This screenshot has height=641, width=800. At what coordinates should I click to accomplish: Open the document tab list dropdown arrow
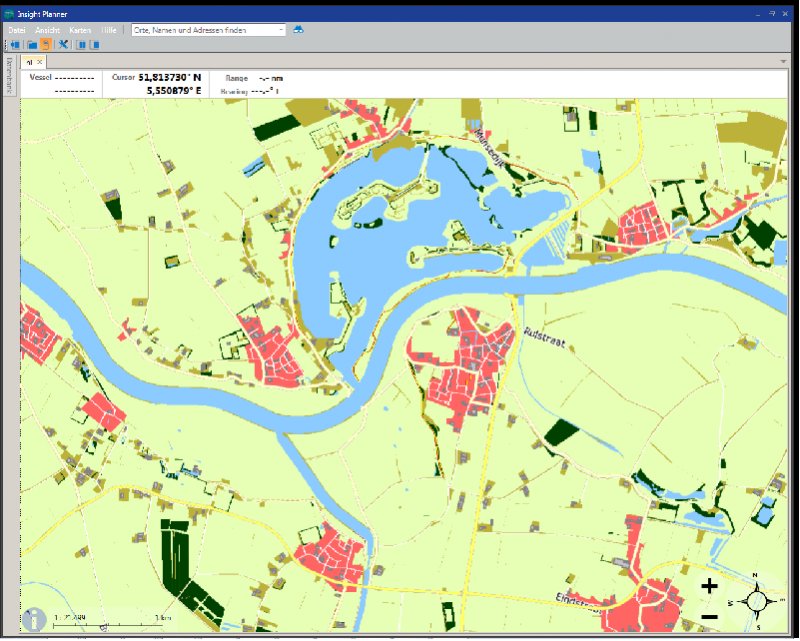pyautogui.click(x=783, y=62)
